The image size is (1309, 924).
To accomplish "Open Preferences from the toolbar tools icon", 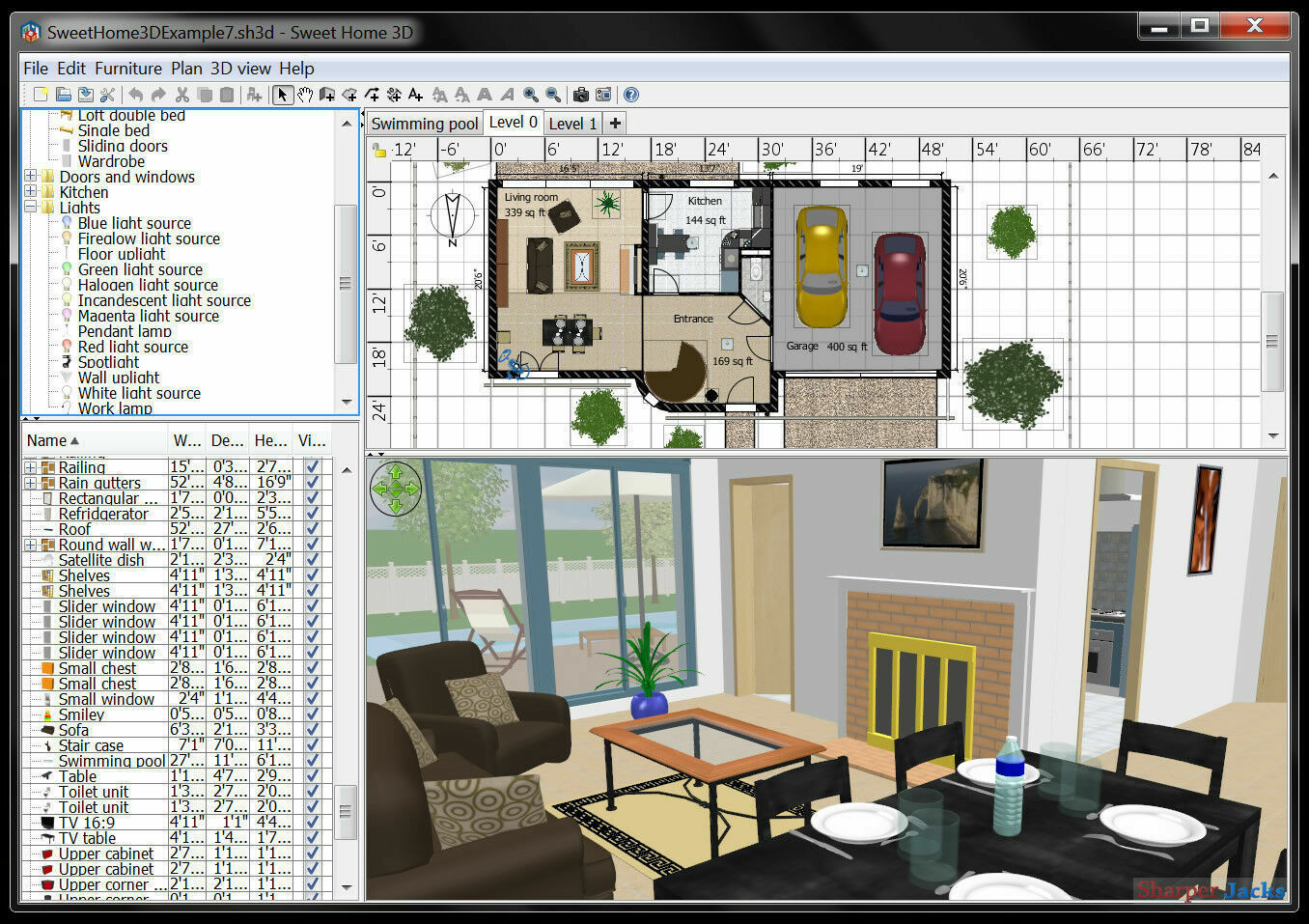I will pos(107,95).
